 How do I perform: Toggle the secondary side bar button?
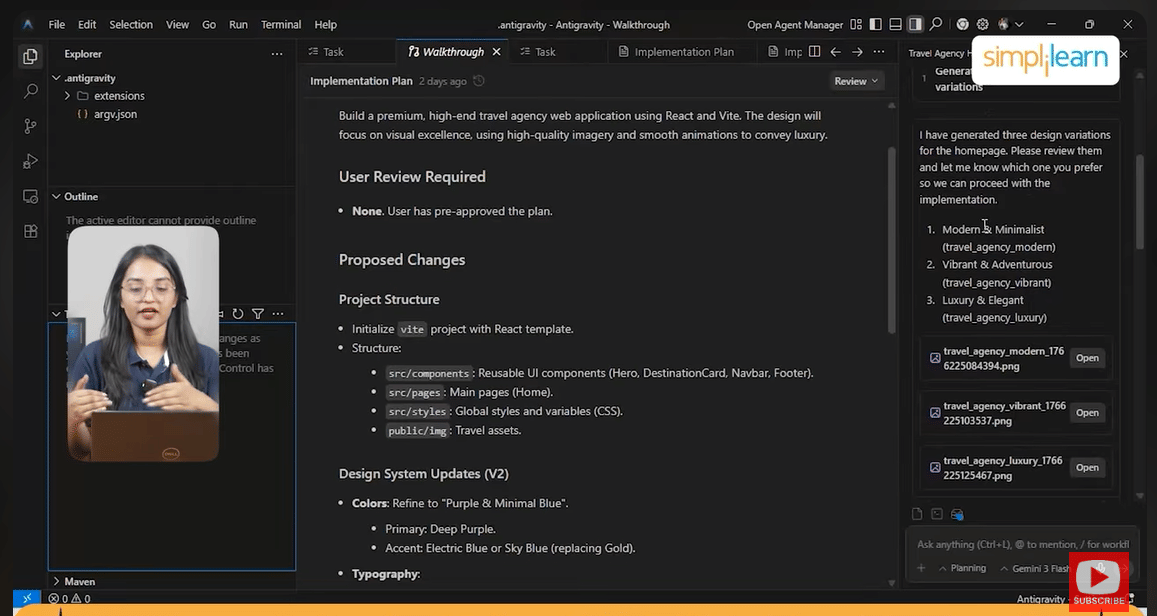pos(915,24)
